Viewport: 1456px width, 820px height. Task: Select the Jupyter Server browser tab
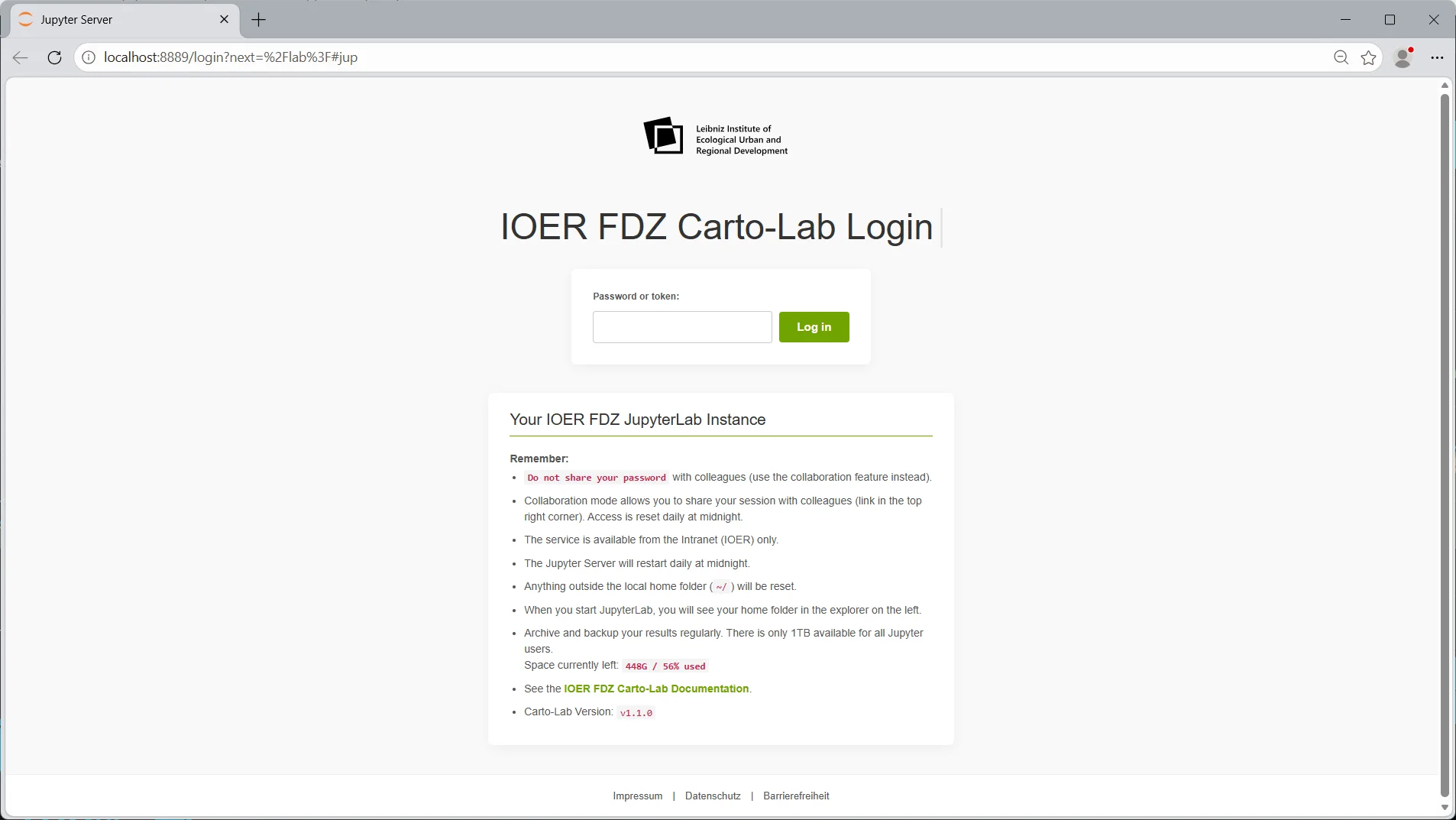[x=125, y=20]
